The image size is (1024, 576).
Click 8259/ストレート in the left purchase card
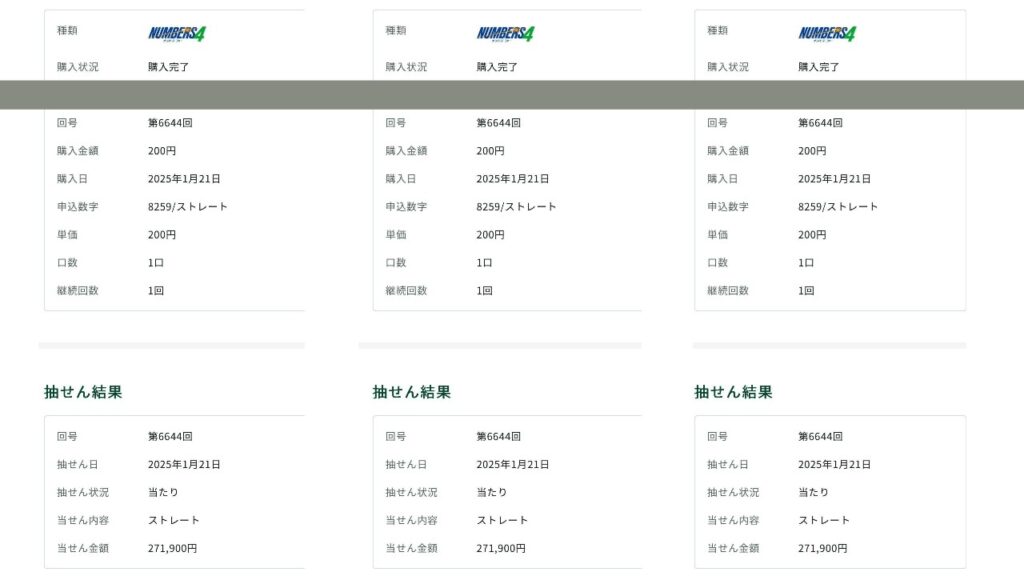[x=188, y=207]
